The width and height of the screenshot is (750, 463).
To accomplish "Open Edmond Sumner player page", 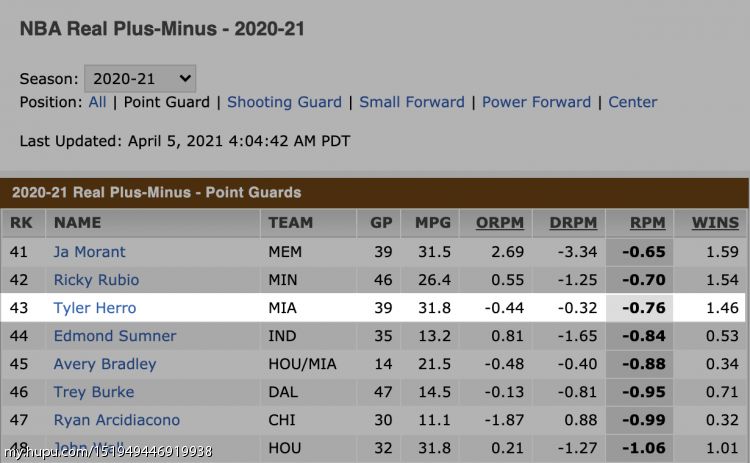I will coord(115,336).
